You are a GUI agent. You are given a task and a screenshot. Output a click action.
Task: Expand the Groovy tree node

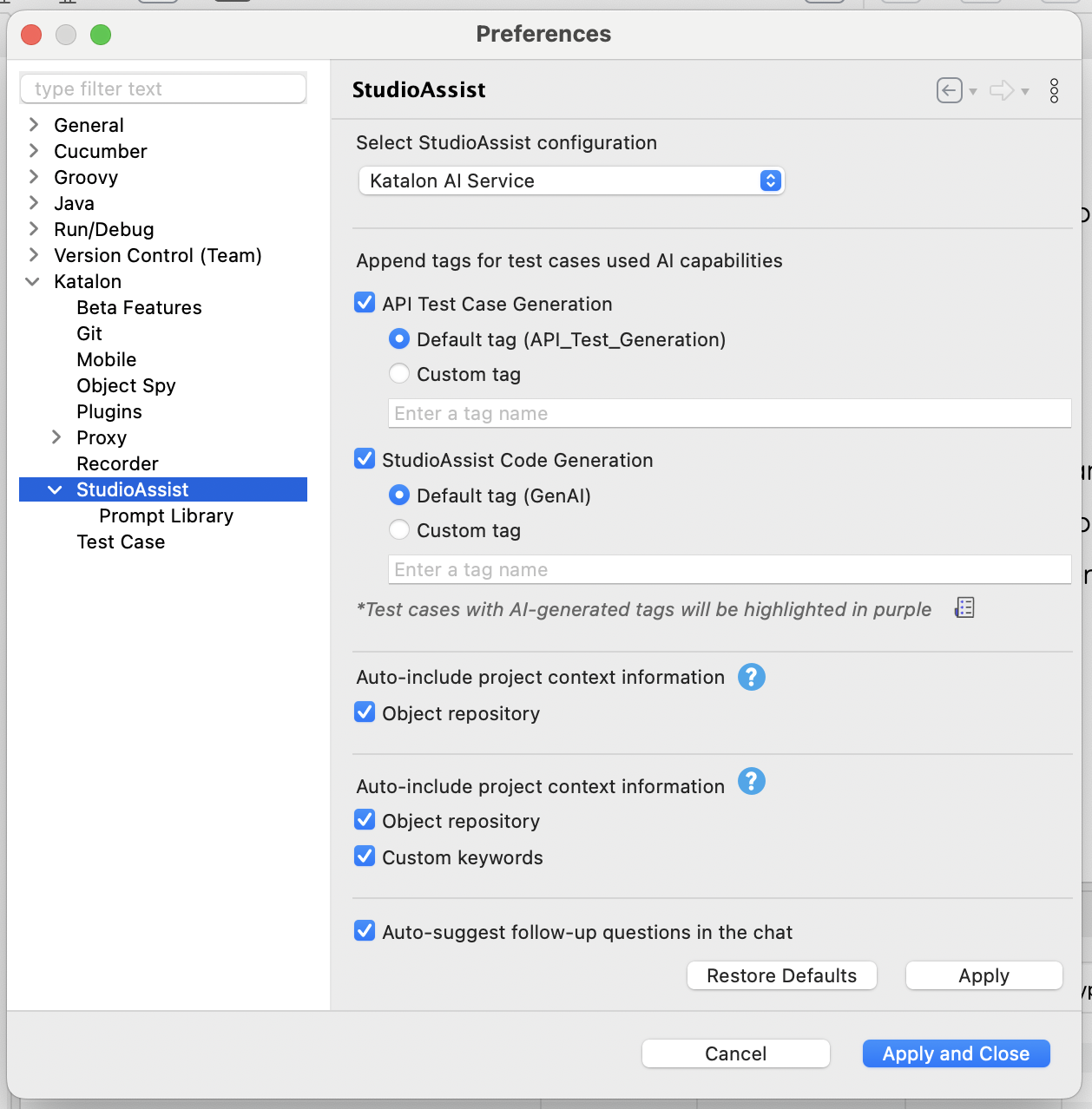34,176
